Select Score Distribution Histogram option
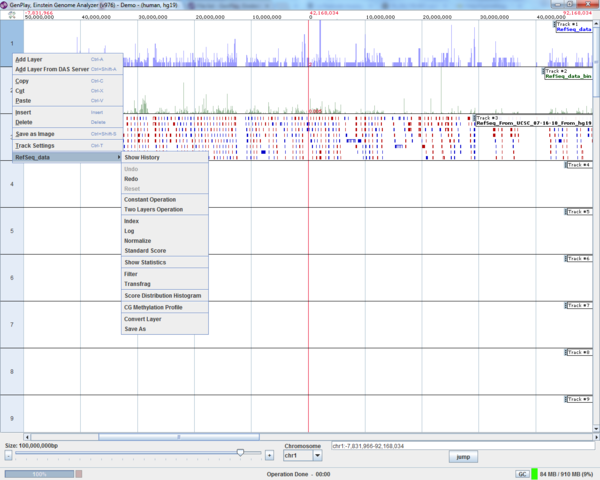Screen dimensions: 600x480 tap(163, 296)
